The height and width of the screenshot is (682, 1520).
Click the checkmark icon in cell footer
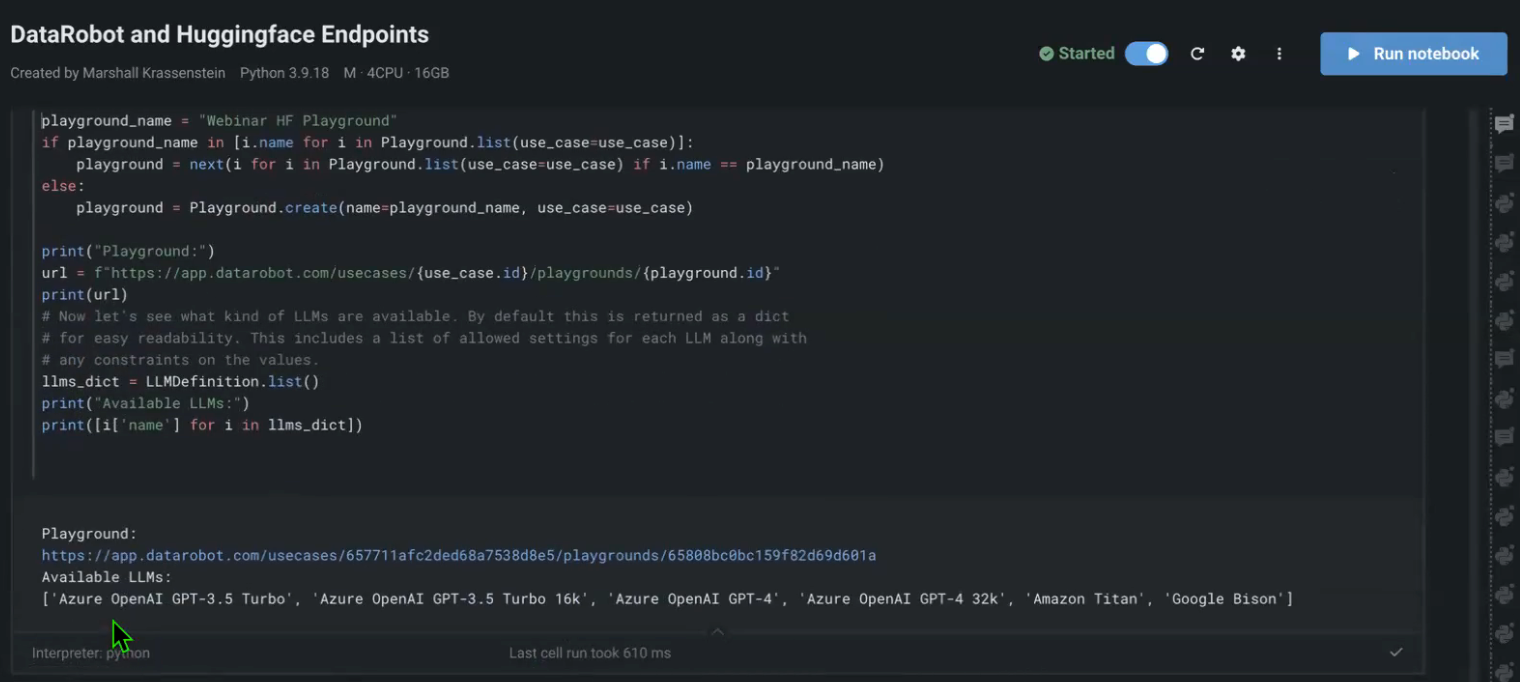tap(1396, 652)
